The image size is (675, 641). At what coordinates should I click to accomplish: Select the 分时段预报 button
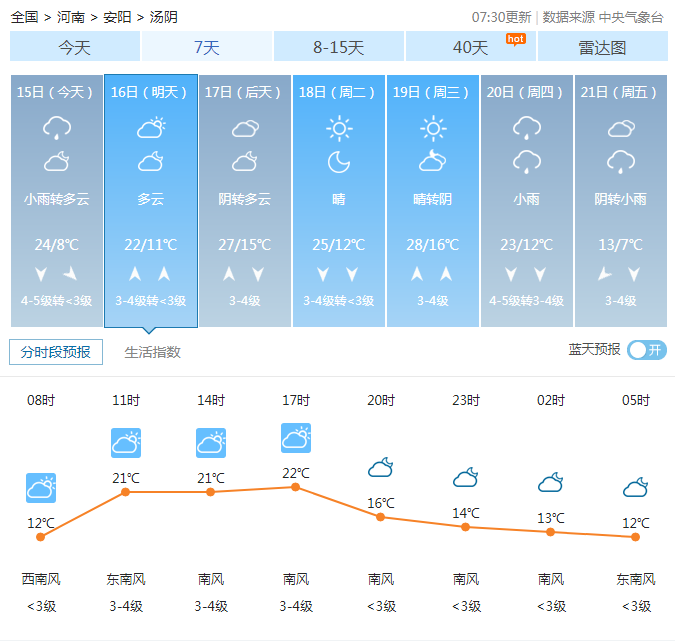[x=56, y=352]
